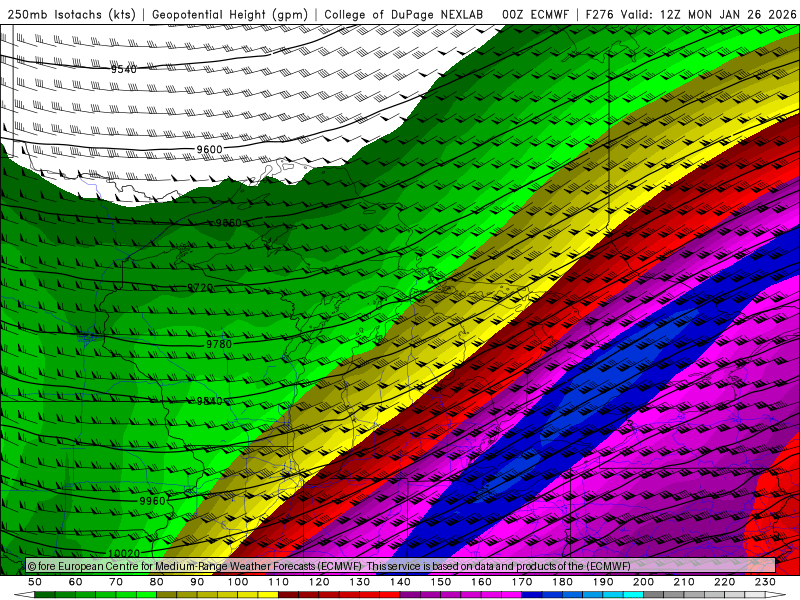Click the 60 label on the color scale
Screen dimensions: 800x600
click(x=76, y=582)
